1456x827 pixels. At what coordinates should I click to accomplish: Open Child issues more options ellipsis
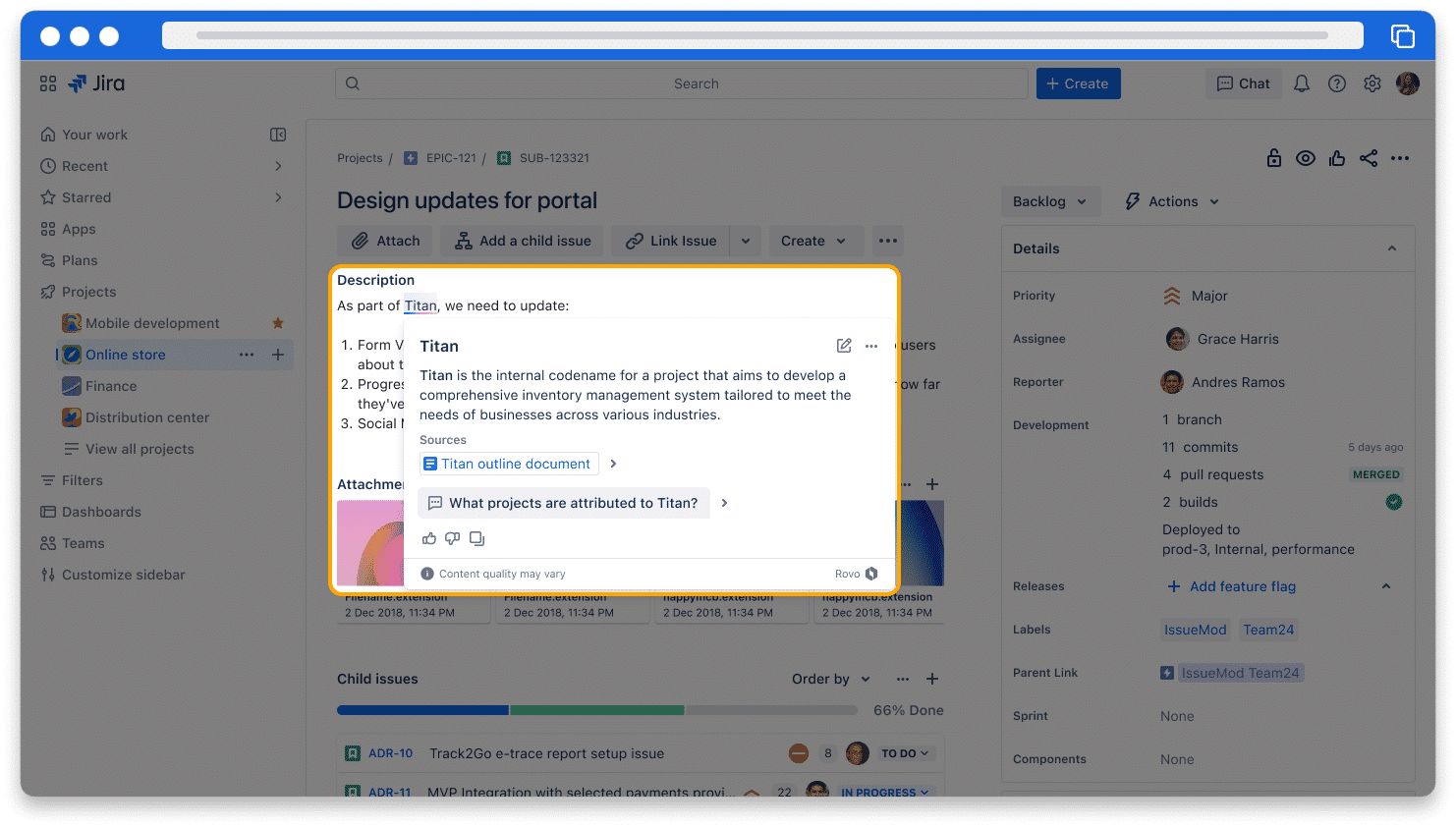[x=903, y=679]
